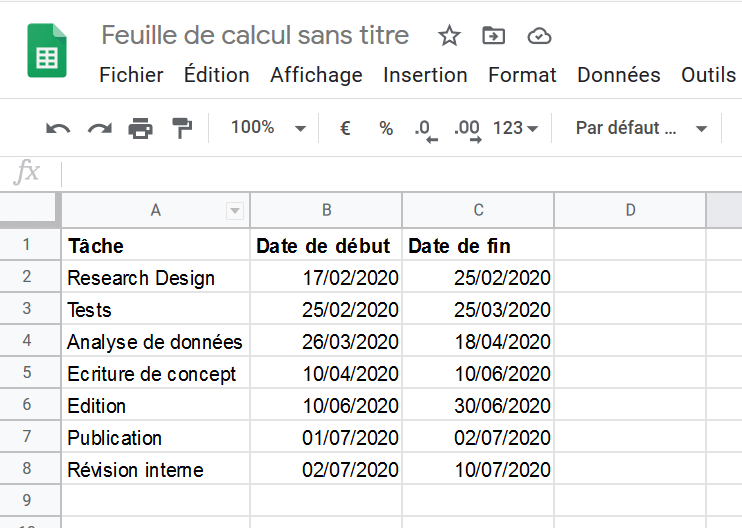Undo the last action

pos(58,128)
